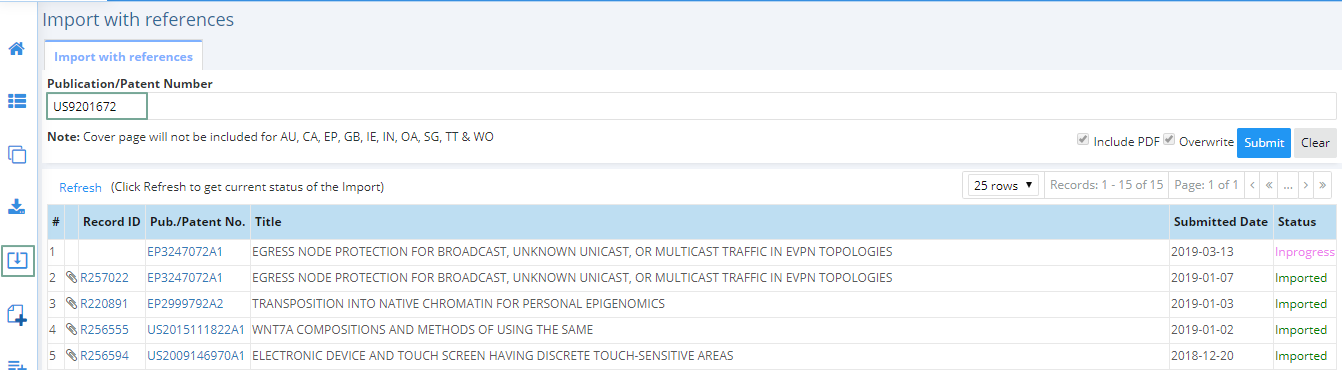Sort by the Submitted Date column header
This screenshot has width=1342, height=370.
click(1220, 222)
